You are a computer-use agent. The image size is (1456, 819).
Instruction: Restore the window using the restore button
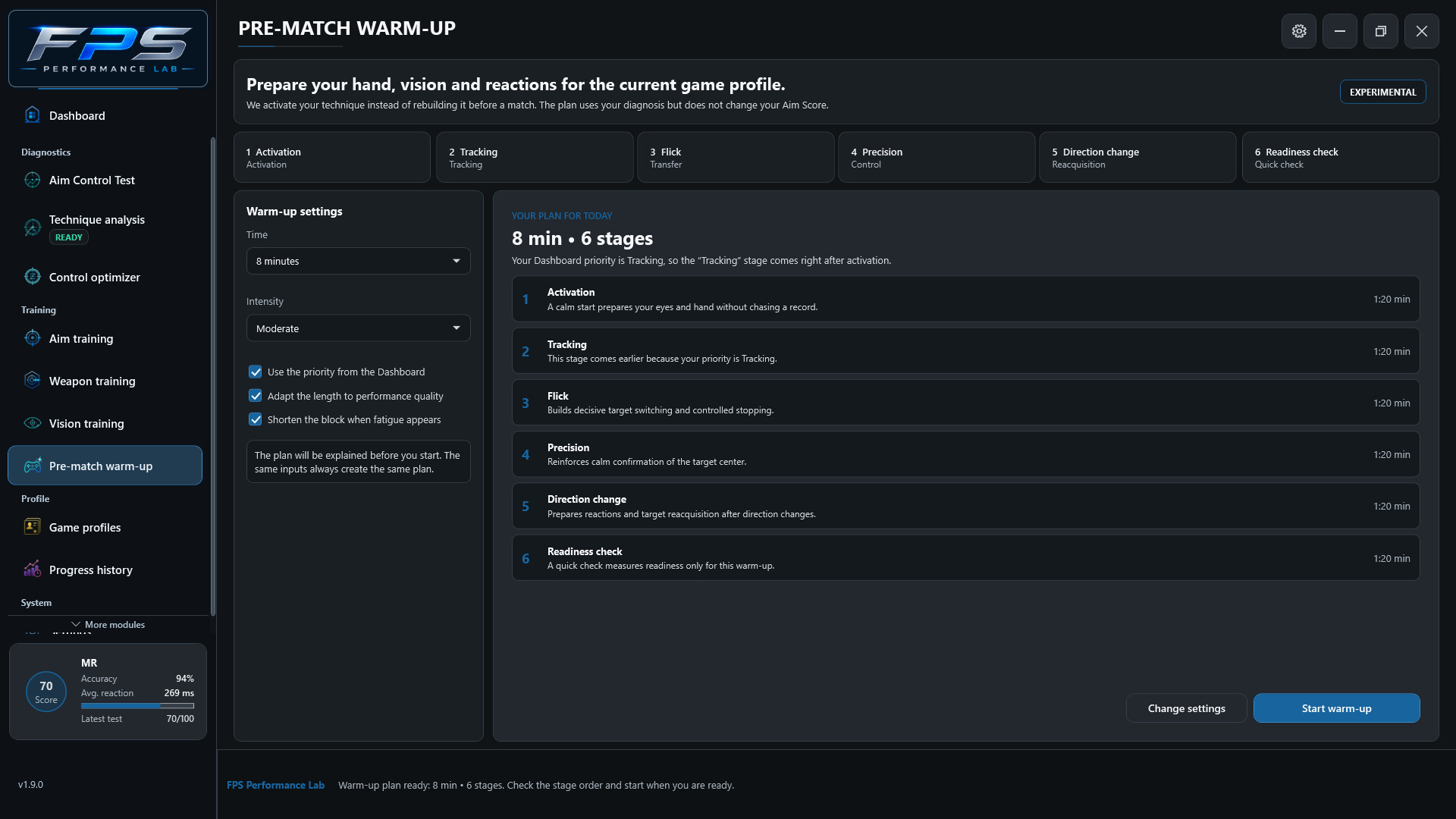[1381, 31]
